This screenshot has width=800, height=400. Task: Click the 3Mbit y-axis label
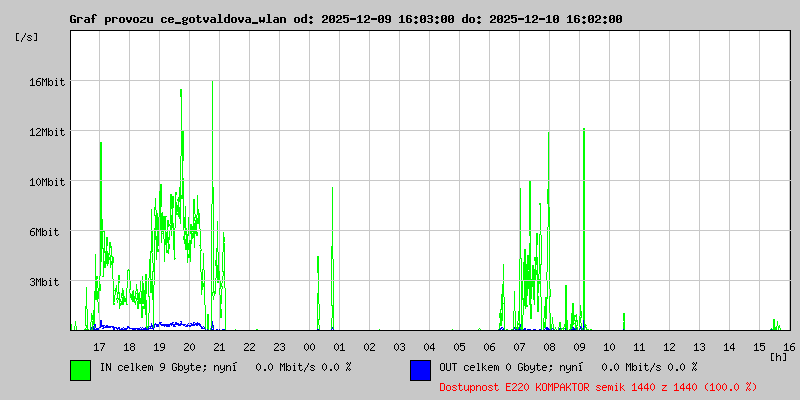[44, 282]
